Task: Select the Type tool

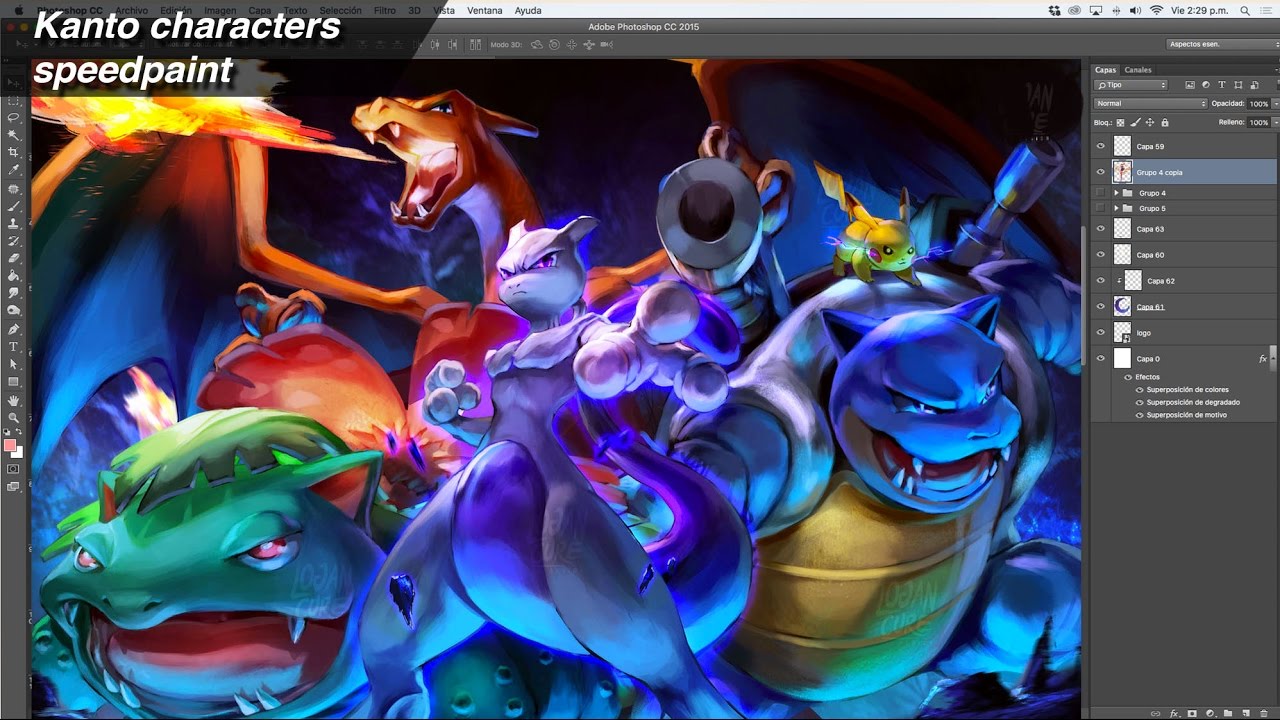Action: [x=13, y=346]
